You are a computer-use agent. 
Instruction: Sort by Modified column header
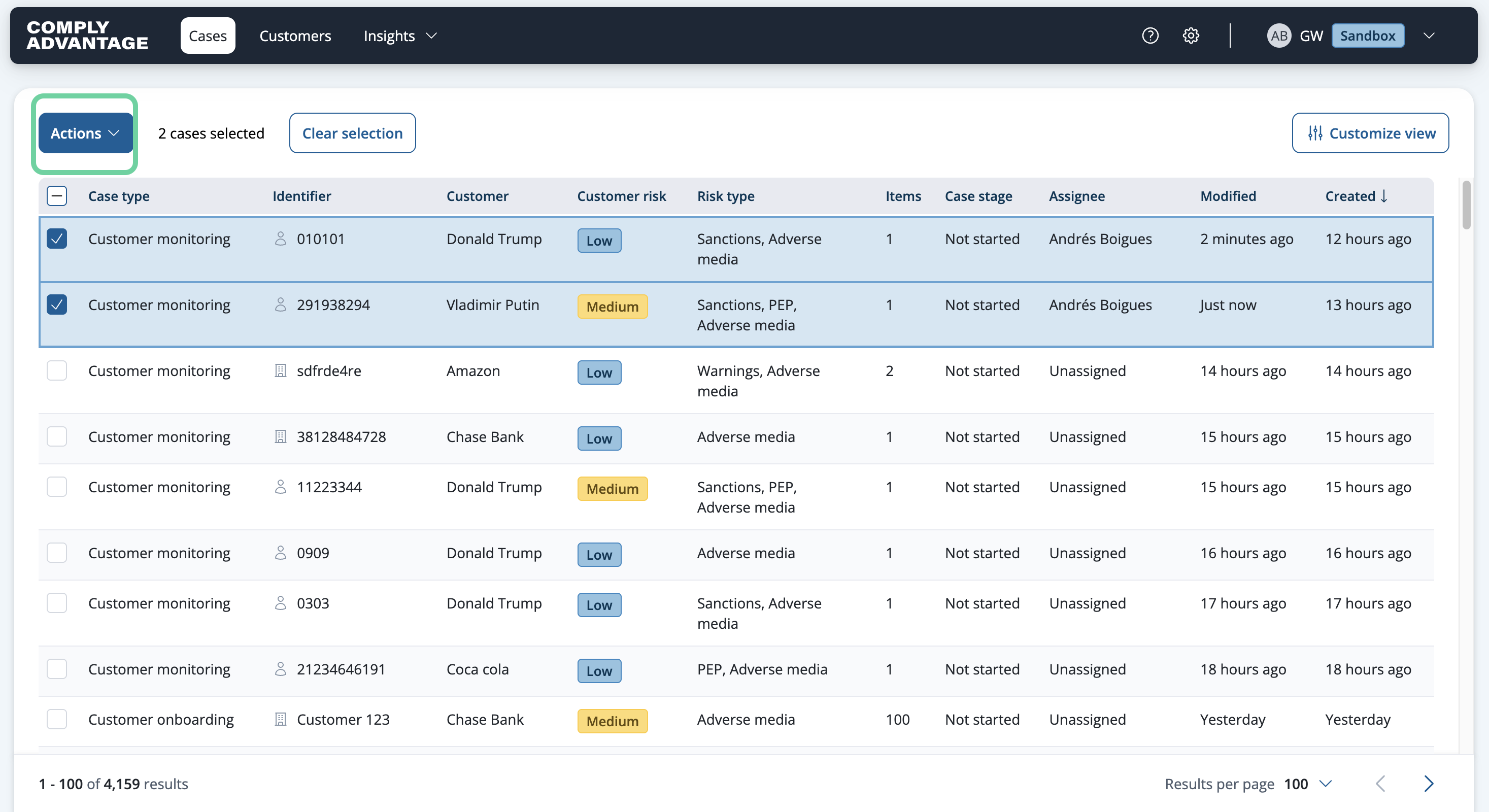pos(1228,196)
